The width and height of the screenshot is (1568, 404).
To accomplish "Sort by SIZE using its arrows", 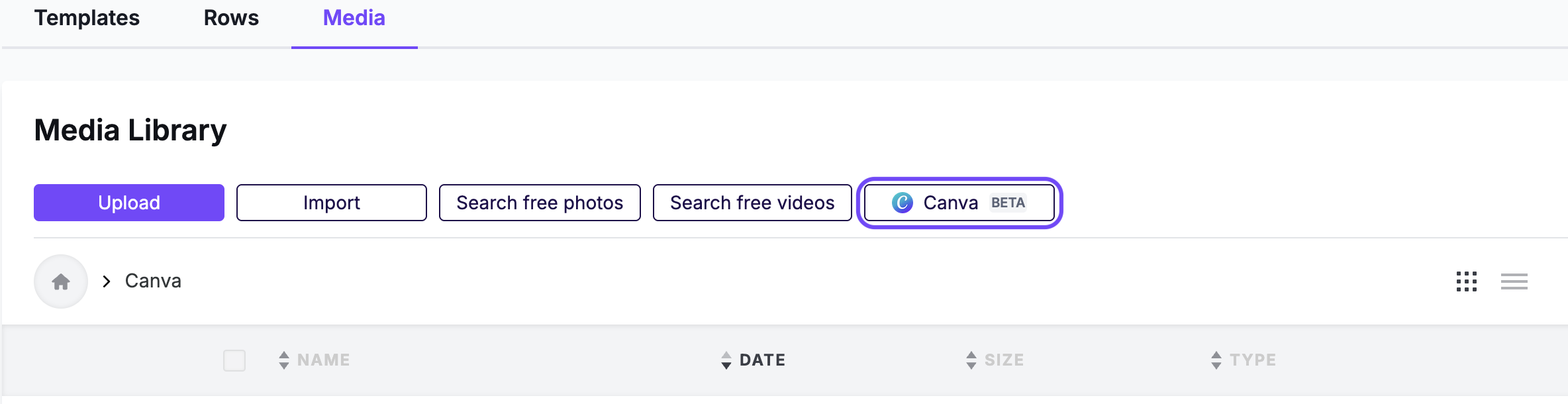I will tap(971, 360).
